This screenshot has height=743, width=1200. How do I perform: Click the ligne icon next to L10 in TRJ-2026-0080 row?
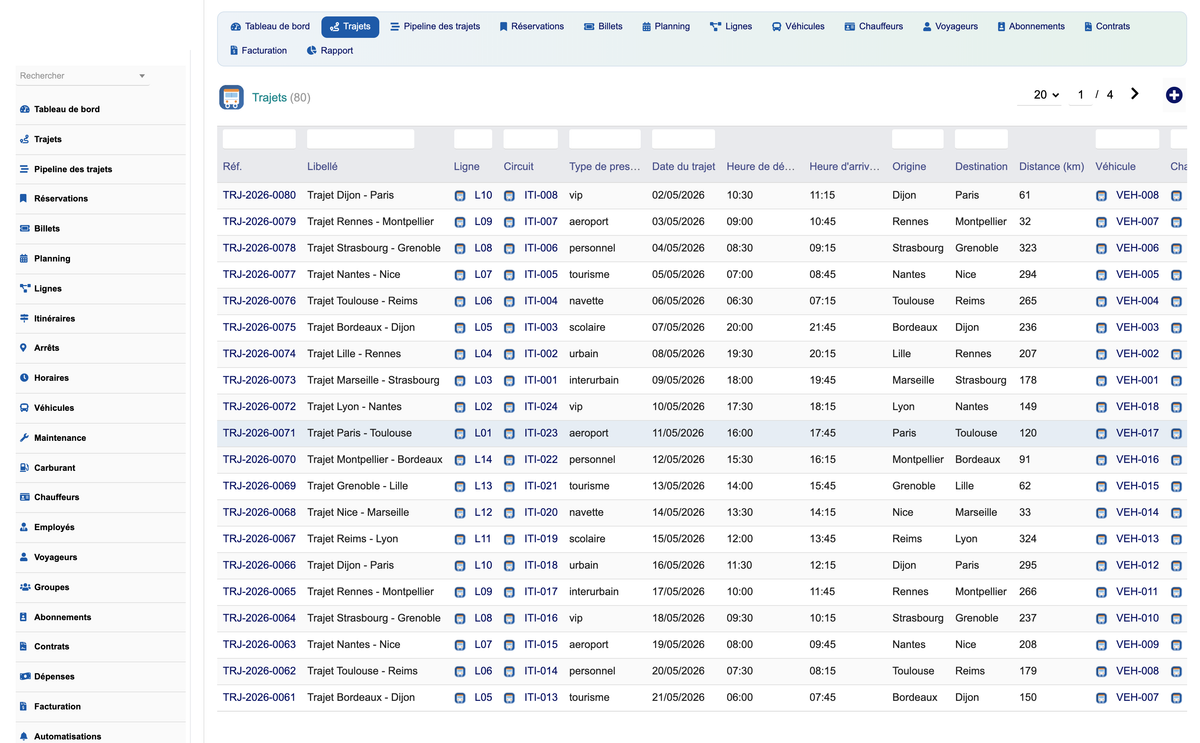pyautogui.click(x=460, y=196)
